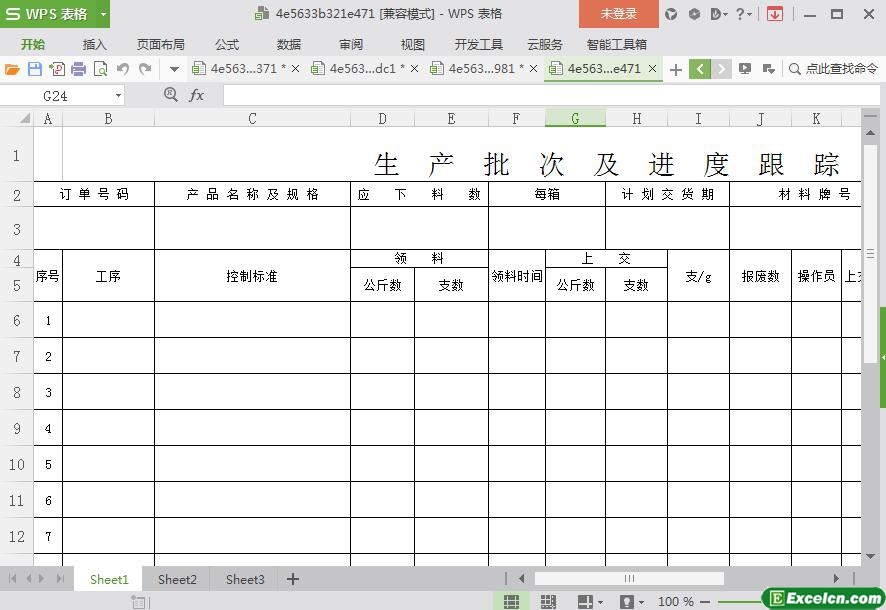Viewport: 886px width, 610px height.
Task: Click the green previous tab arrow
Action: 700,69
